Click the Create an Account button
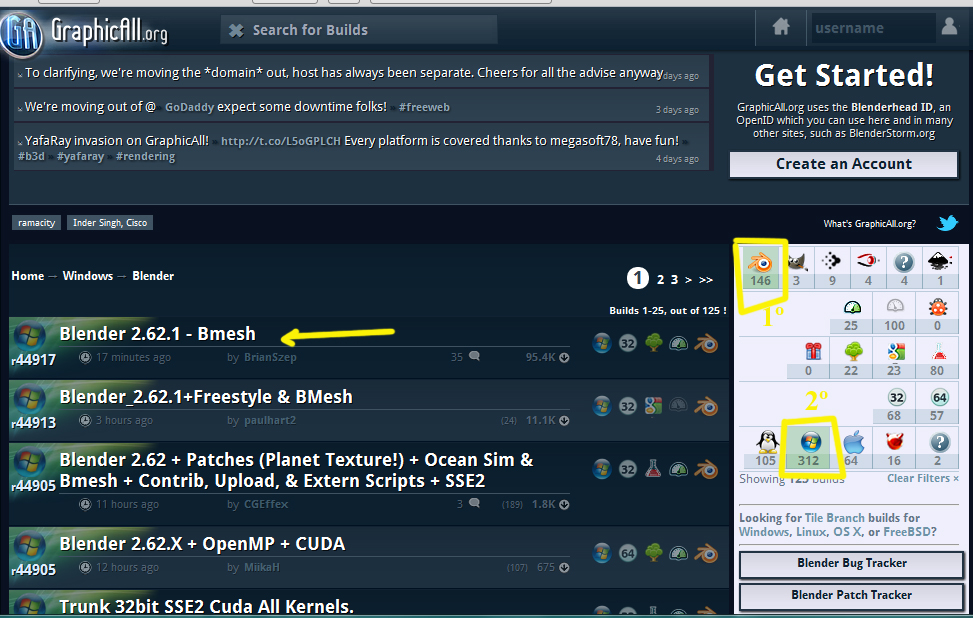The width and height of the screenshot is (973, 618). pos(843,164)
